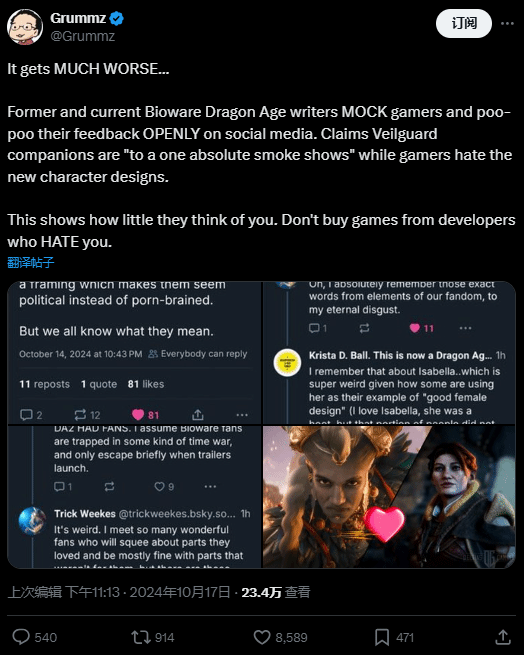Open the tweet's reply comments icon
Image resolution: width=524 pixels, height=655 pixels.
pyautogui.click(x=21, y=637)
